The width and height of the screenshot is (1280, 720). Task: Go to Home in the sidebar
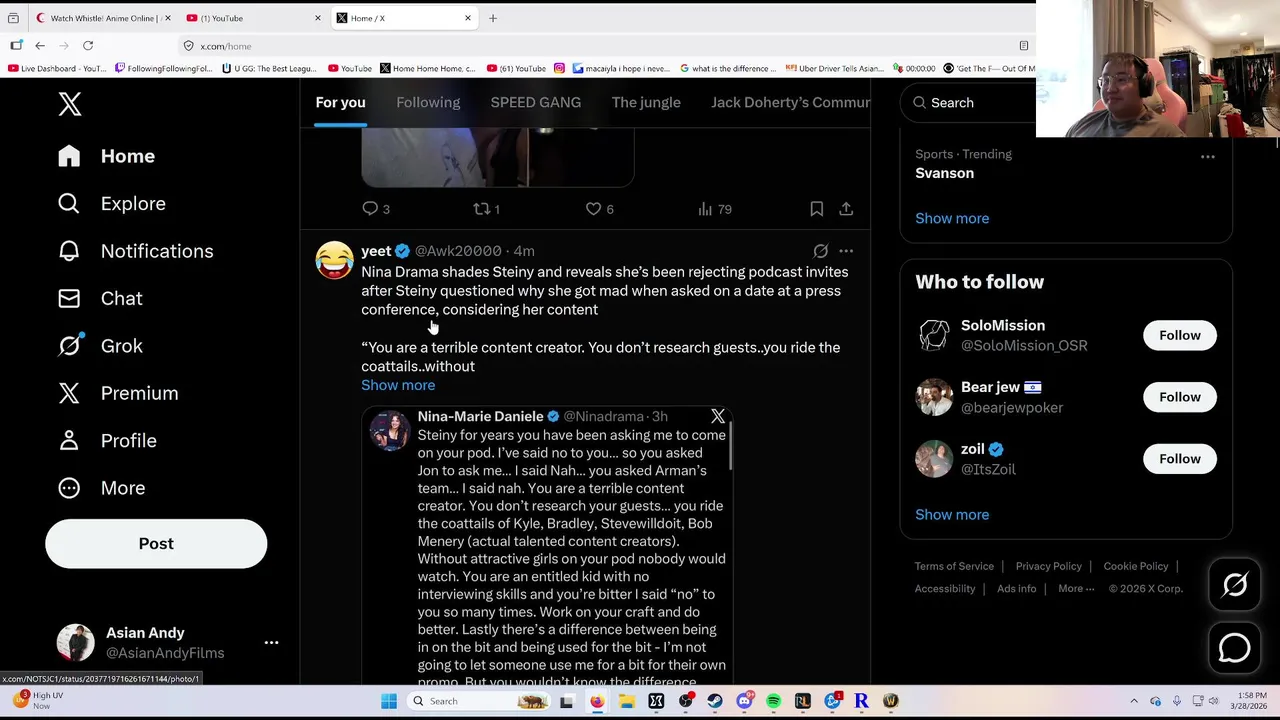coord(107,156)
